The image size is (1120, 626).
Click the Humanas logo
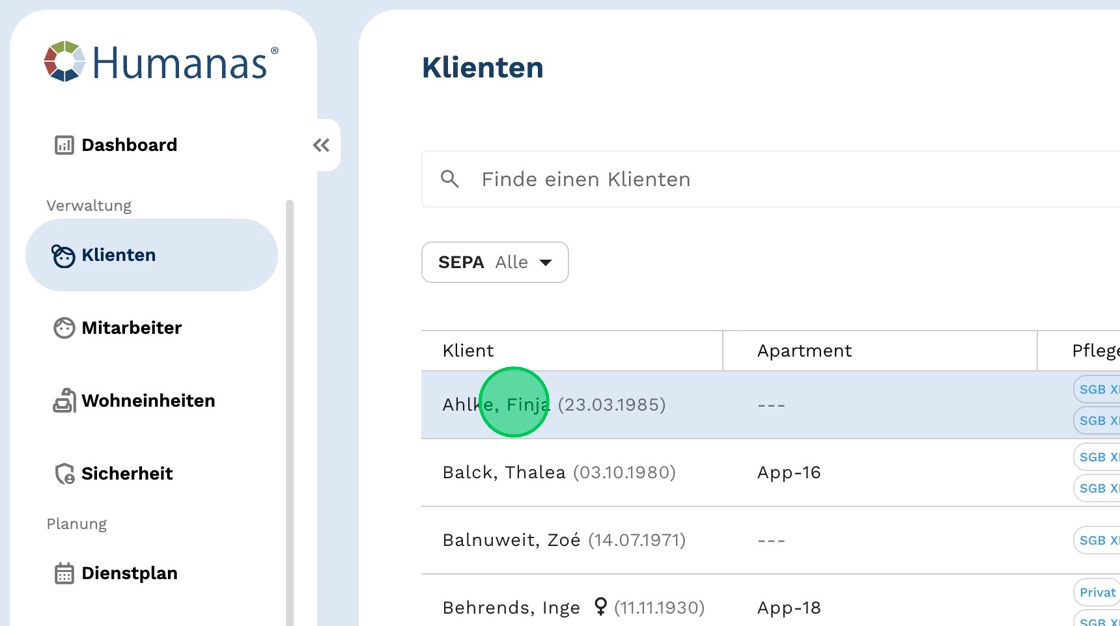pyautogui.click(x=161, y=62)
